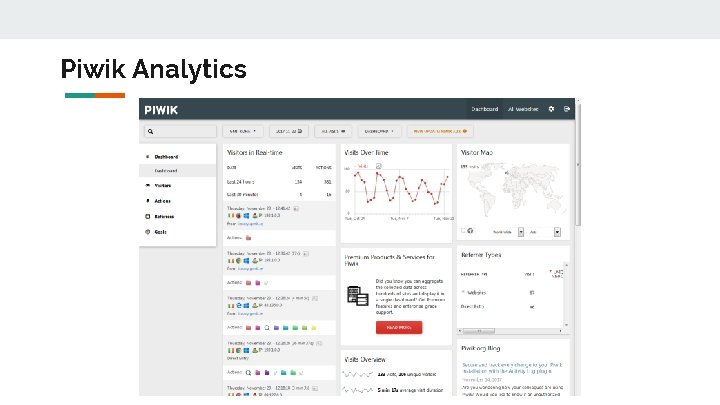Screen dimensions: 720x405
Task: Click the Direct Entry row in Referrer Types
Action: pos(510,306)
